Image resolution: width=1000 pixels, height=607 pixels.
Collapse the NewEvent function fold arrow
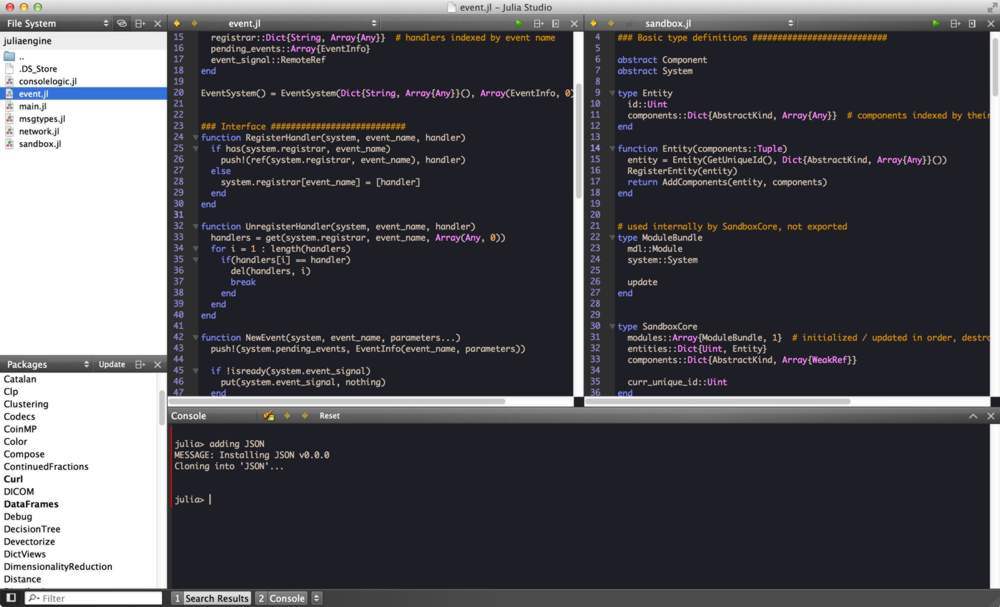pos(195,337)
